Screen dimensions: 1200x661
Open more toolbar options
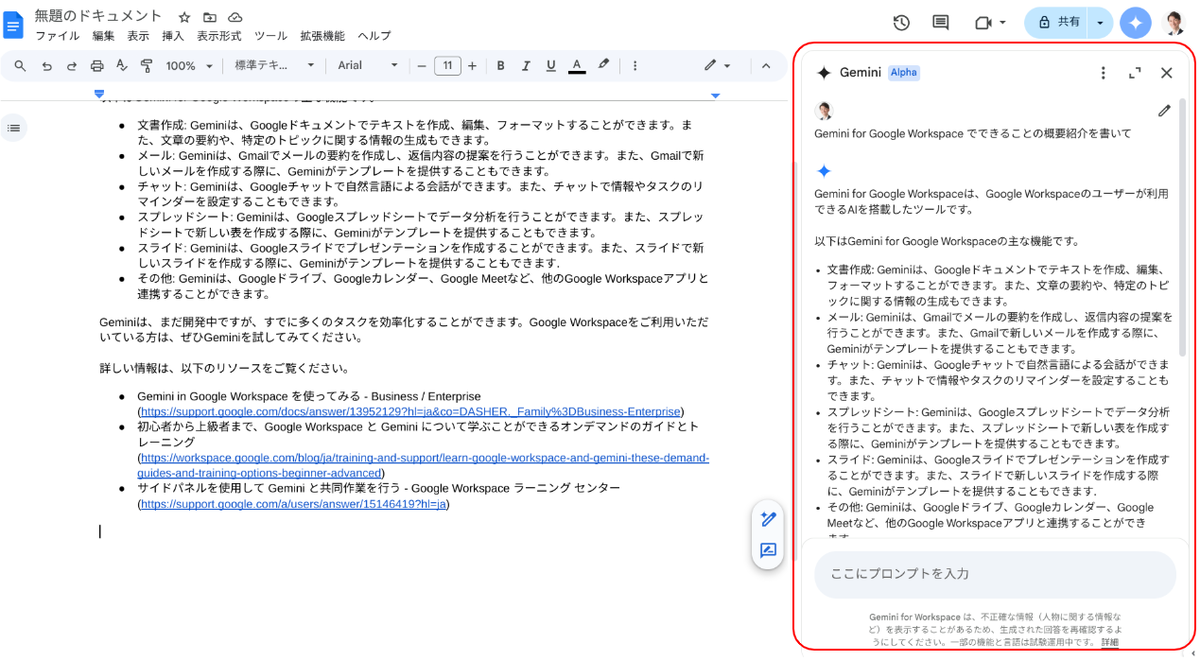(x=635, y=66)
